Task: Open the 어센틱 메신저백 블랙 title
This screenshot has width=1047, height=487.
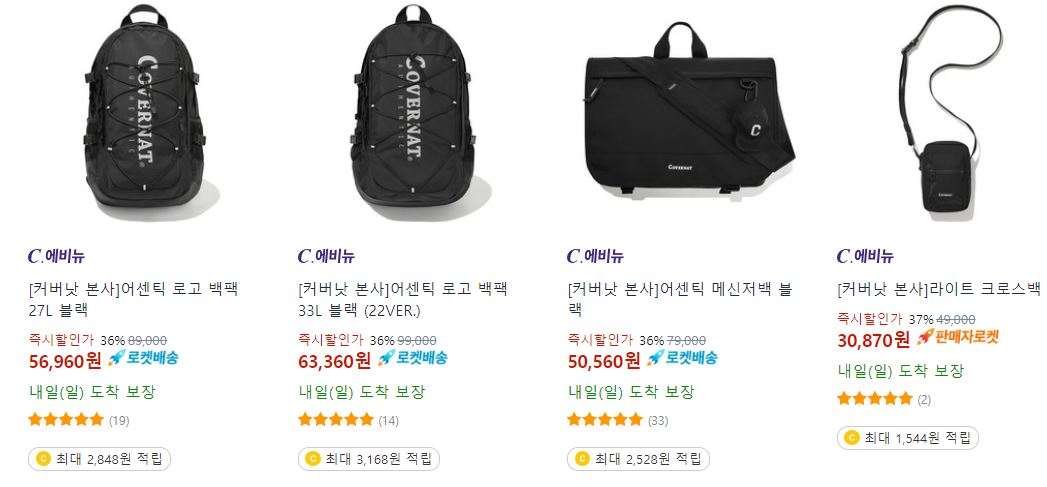Action: pos(680,300)
